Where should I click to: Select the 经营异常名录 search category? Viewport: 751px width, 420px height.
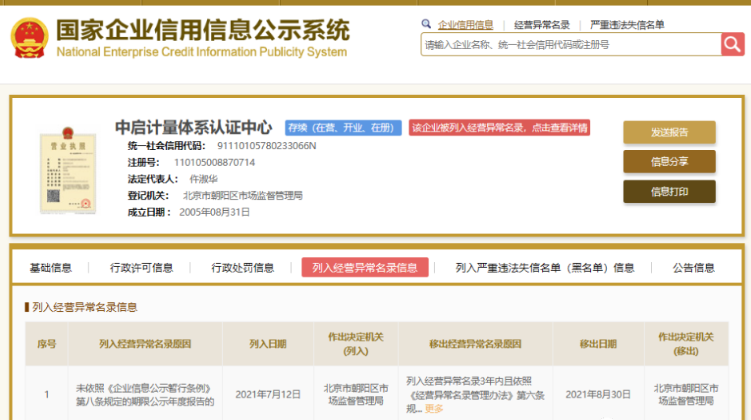point(542,25)
